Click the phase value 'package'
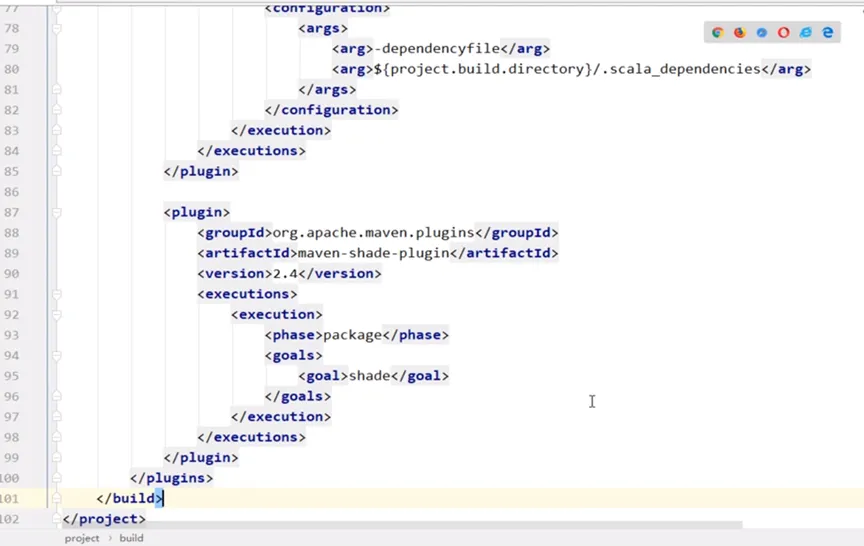864x546 pixels. (353, 335)
